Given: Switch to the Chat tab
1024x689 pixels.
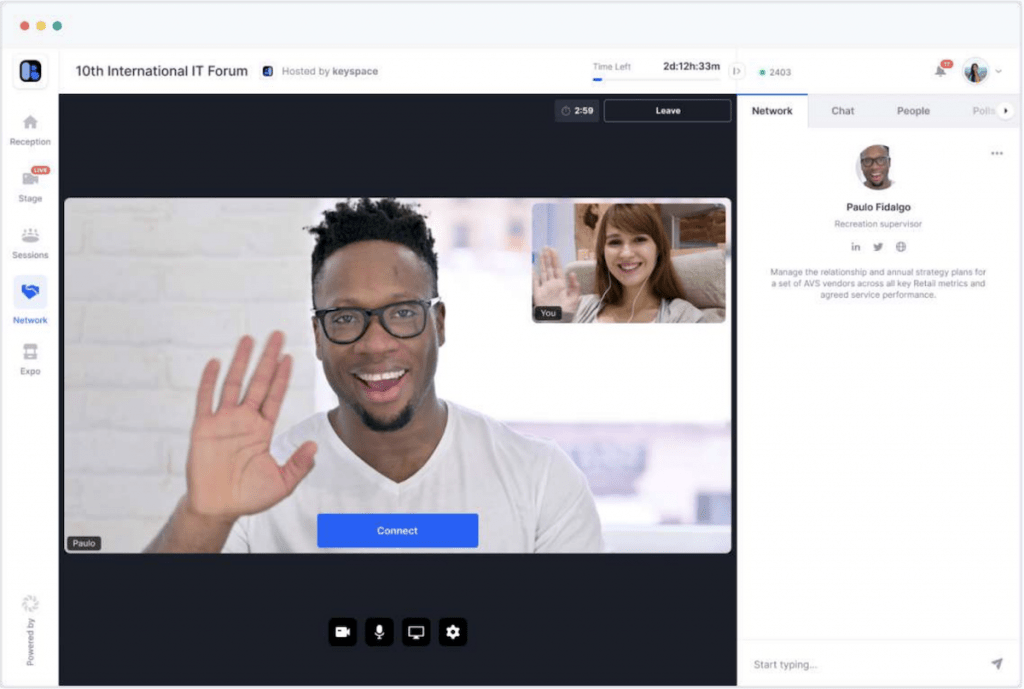Looking at the screenshot, I should [843, 111].
